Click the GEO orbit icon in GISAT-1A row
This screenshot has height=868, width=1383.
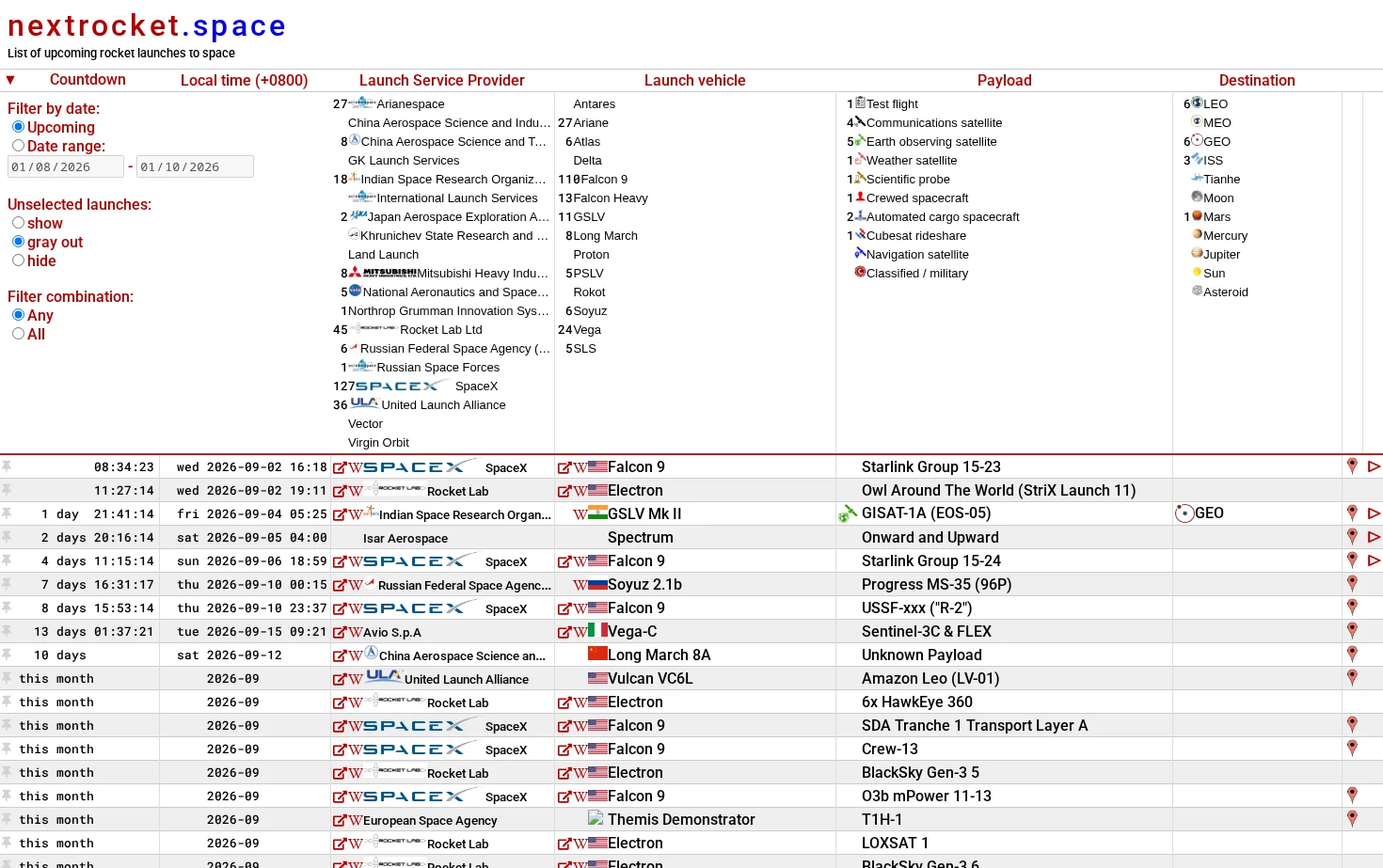pyautogui.click(x=1184, y=513)
